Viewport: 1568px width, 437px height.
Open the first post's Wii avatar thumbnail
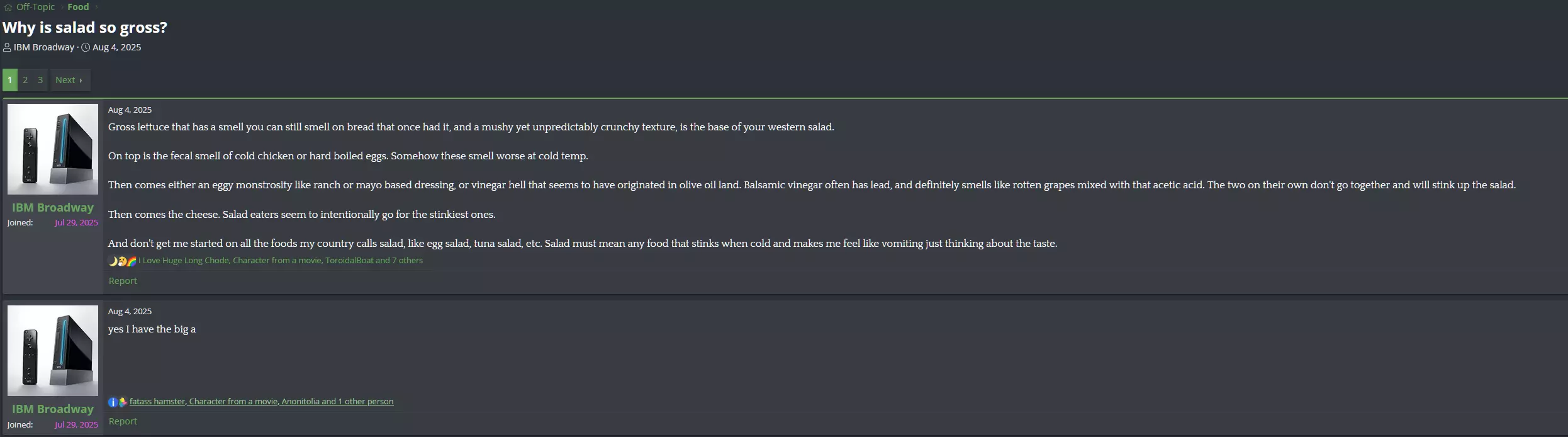click(x=53, y=149)
